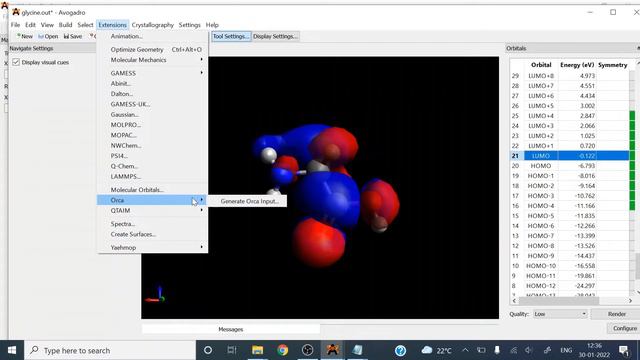Open the Crystallography menu
This screenshot has height=360, width=640.
point(153,25)
